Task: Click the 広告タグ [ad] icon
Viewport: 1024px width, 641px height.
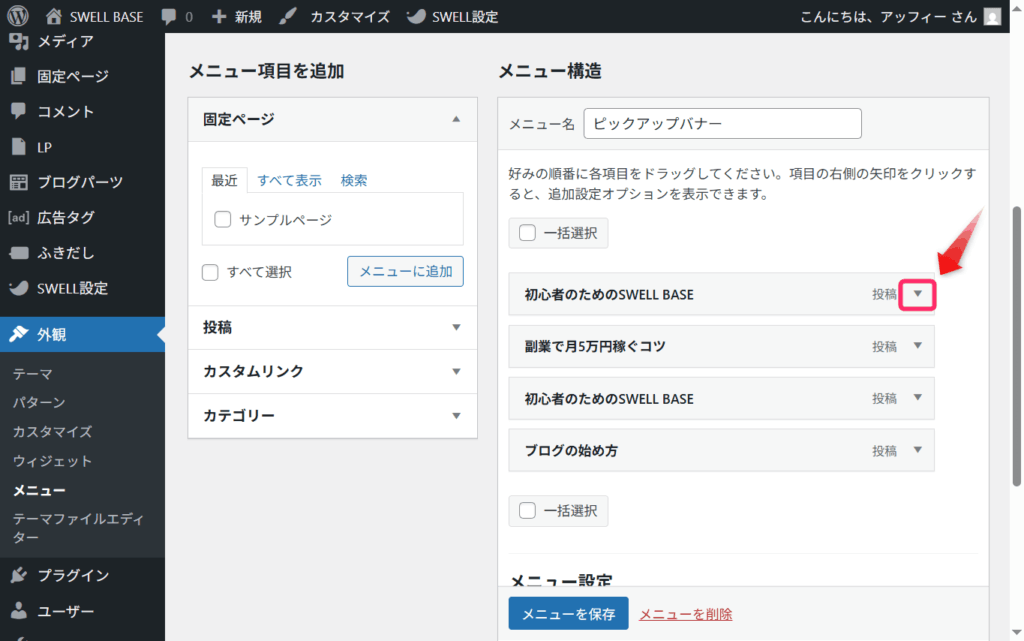Action: (x=18, y=217)
